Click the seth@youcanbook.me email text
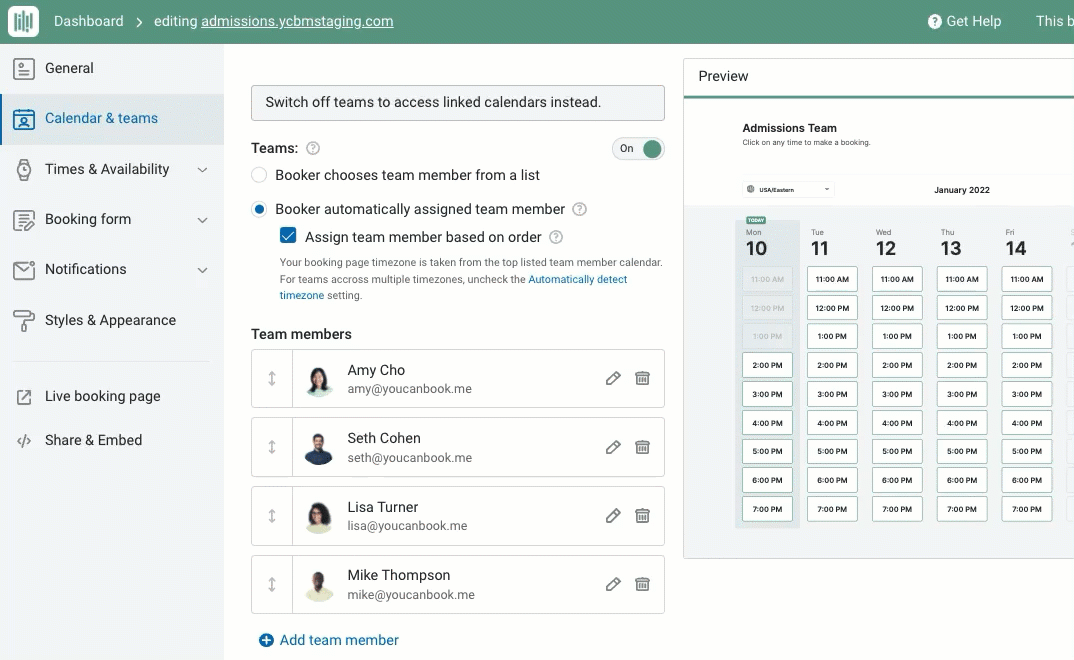This screenshot has width=1074, height=660. pyautogui.click(x=410, y=458)
